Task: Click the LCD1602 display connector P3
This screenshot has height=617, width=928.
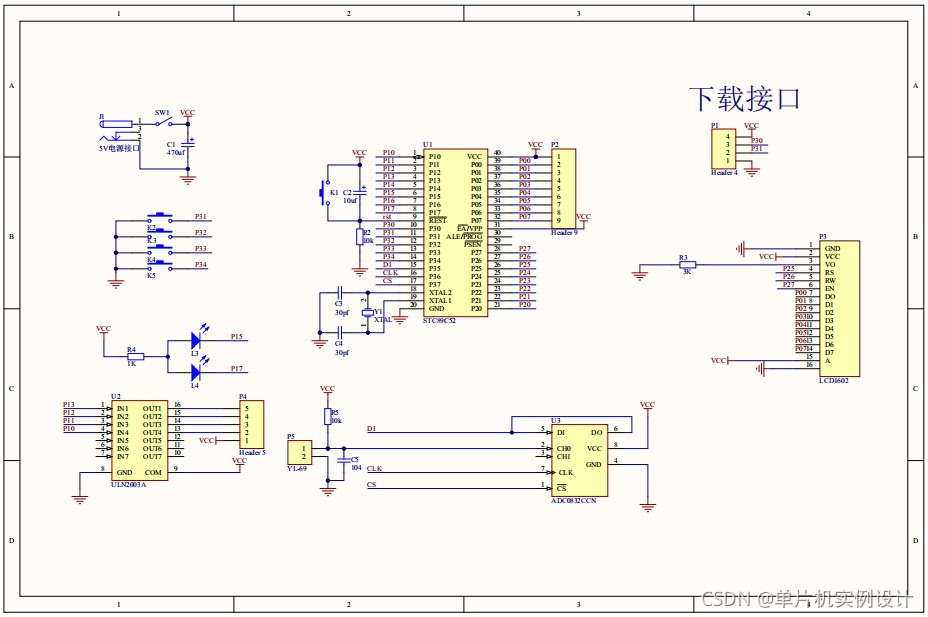Action: tap(839, 308)
